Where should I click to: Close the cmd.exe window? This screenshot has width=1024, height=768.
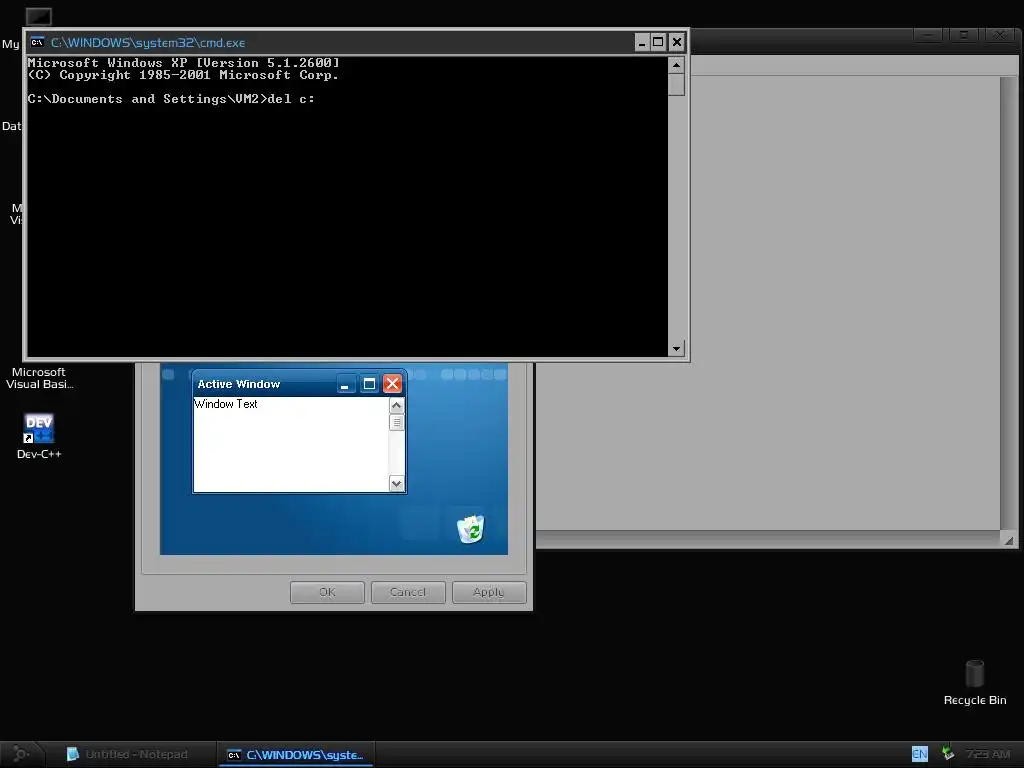677,42
